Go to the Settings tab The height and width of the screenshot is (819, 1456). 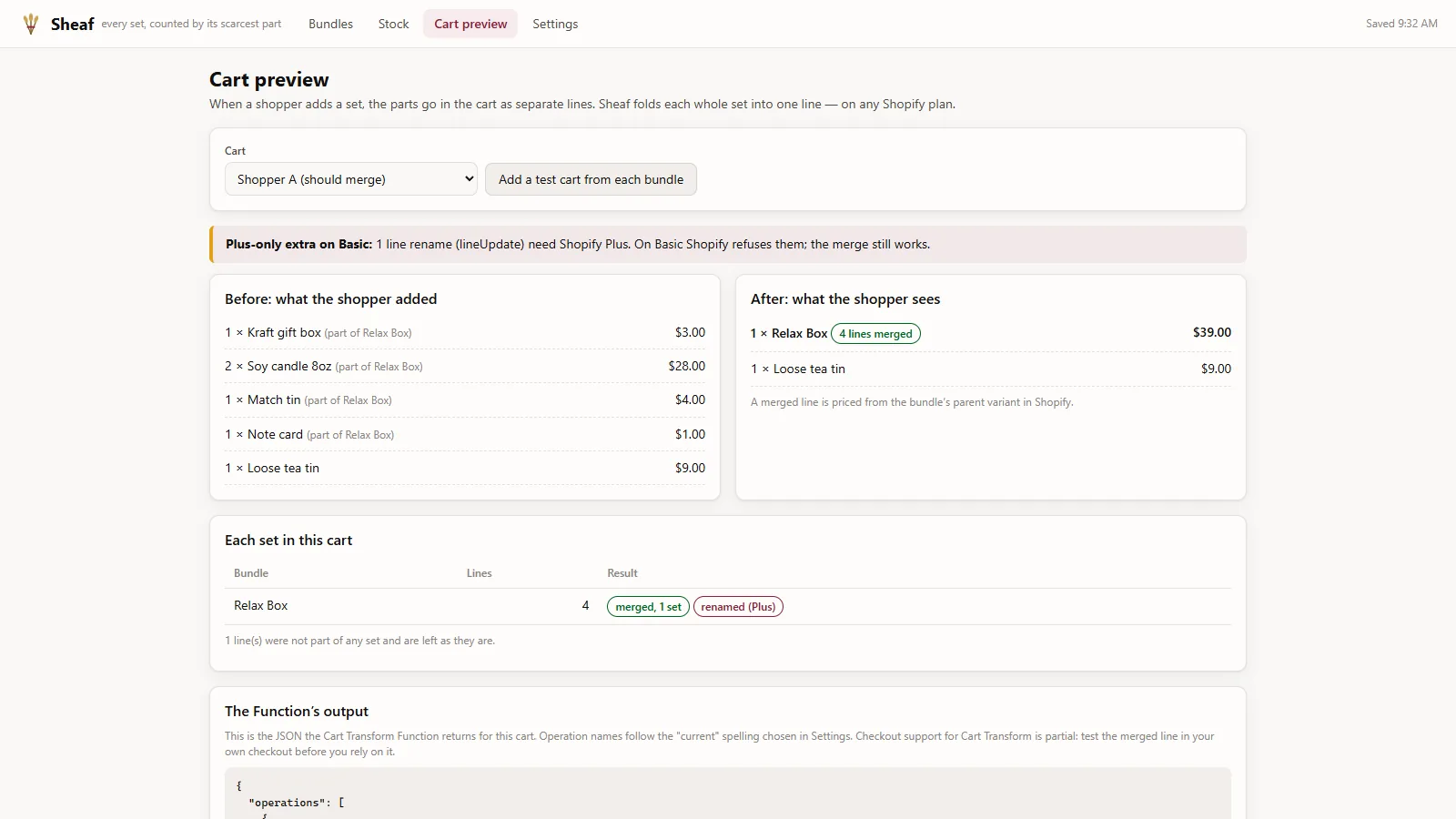(x=555, y=24)
